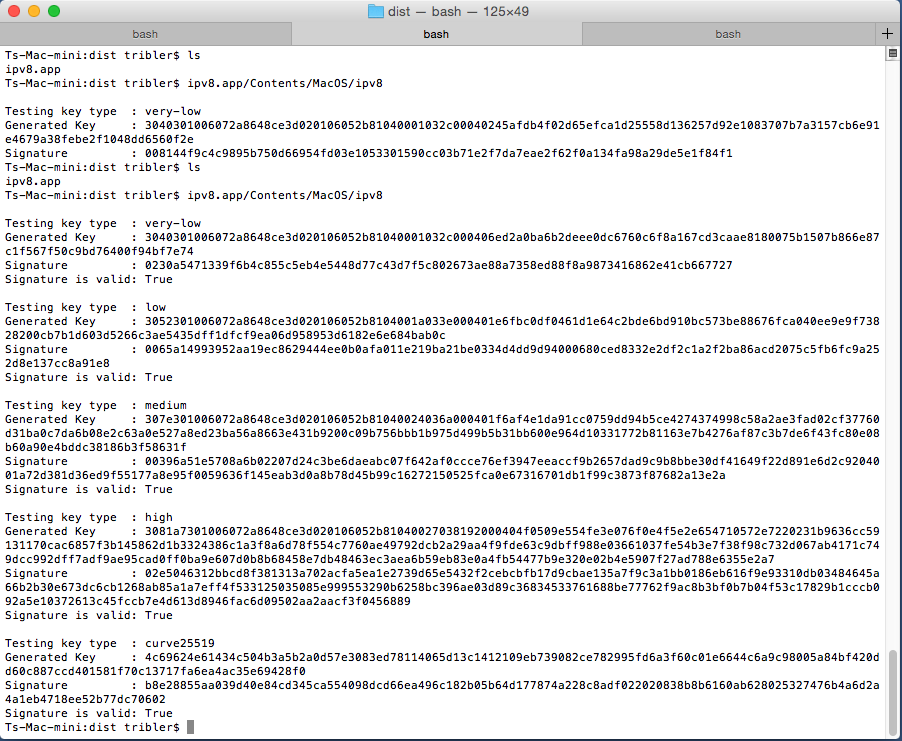Click 'Testing key type : low' line

[85, 307]
